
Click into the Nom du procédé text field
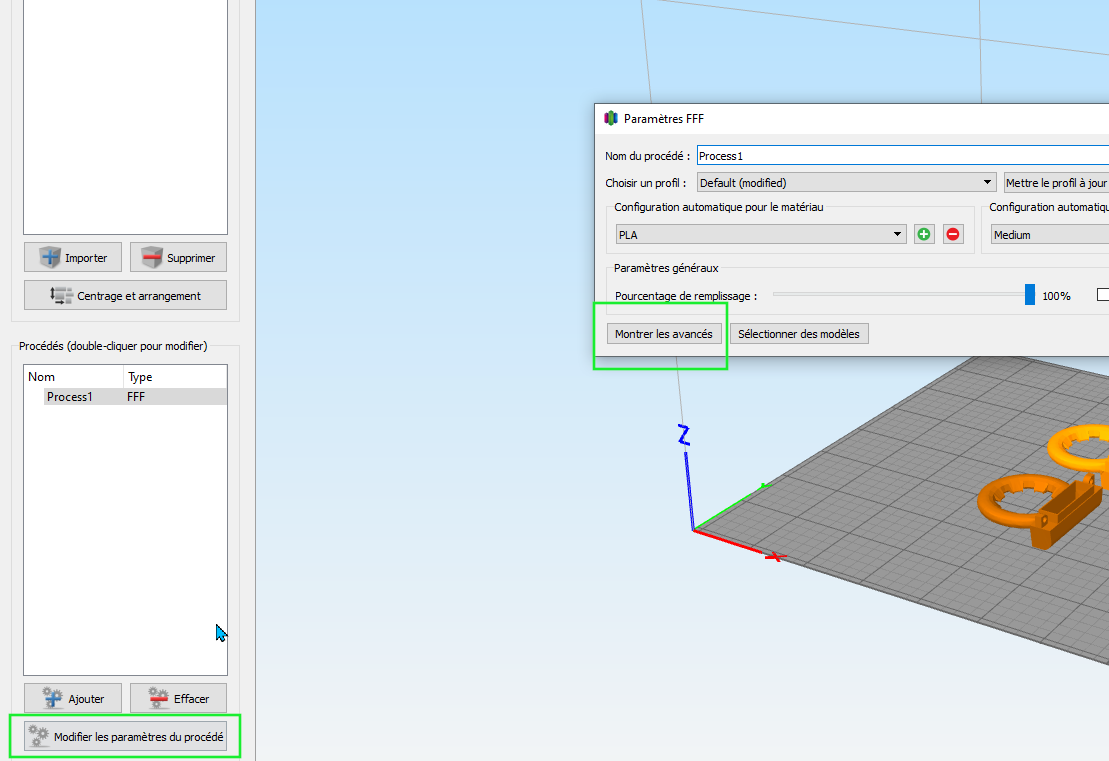click(x=902, y=156)
